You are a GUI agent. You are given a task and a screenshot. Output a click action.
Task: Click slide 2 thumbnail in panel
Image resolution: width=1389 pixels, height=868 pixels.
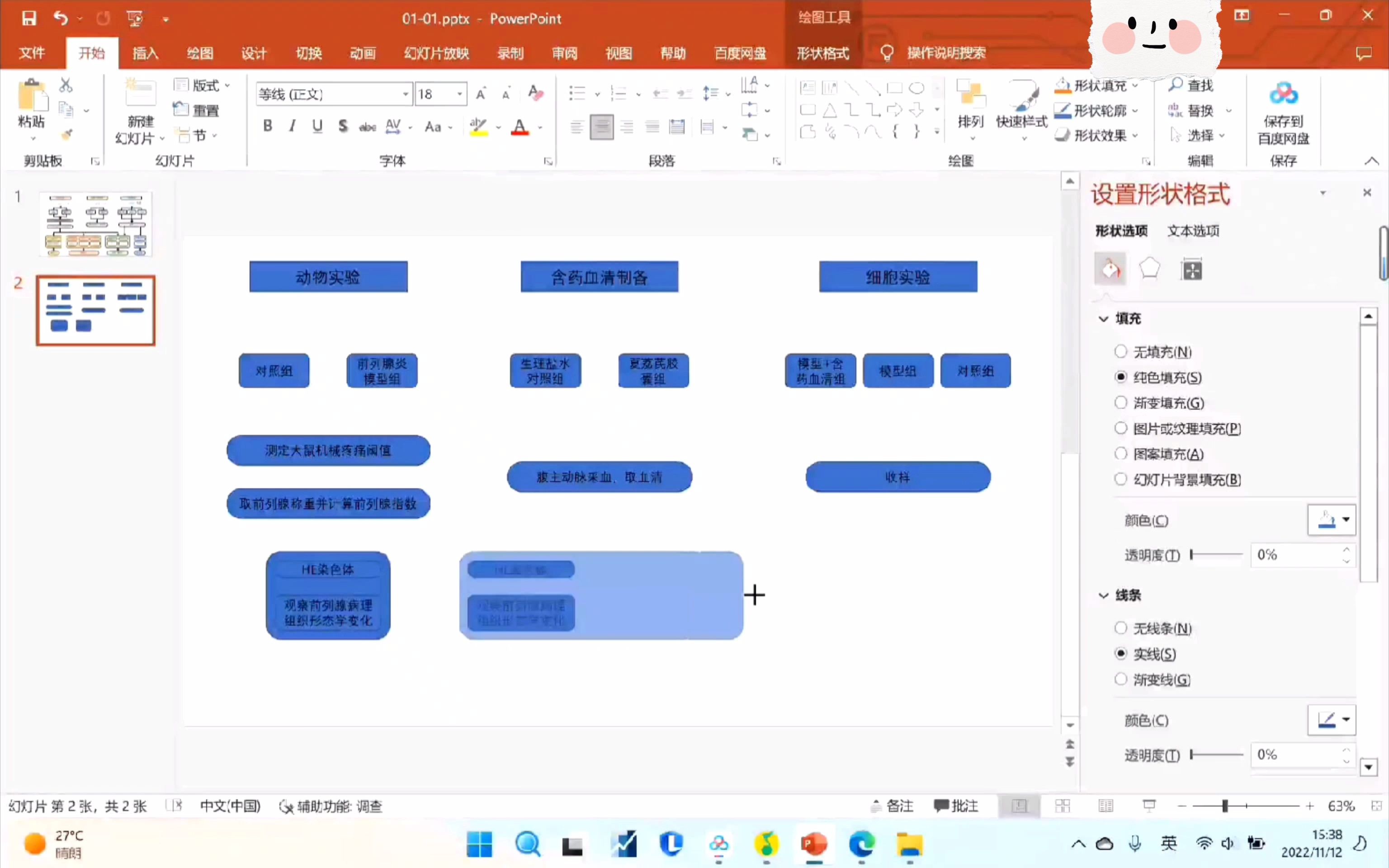coord(96,310)
